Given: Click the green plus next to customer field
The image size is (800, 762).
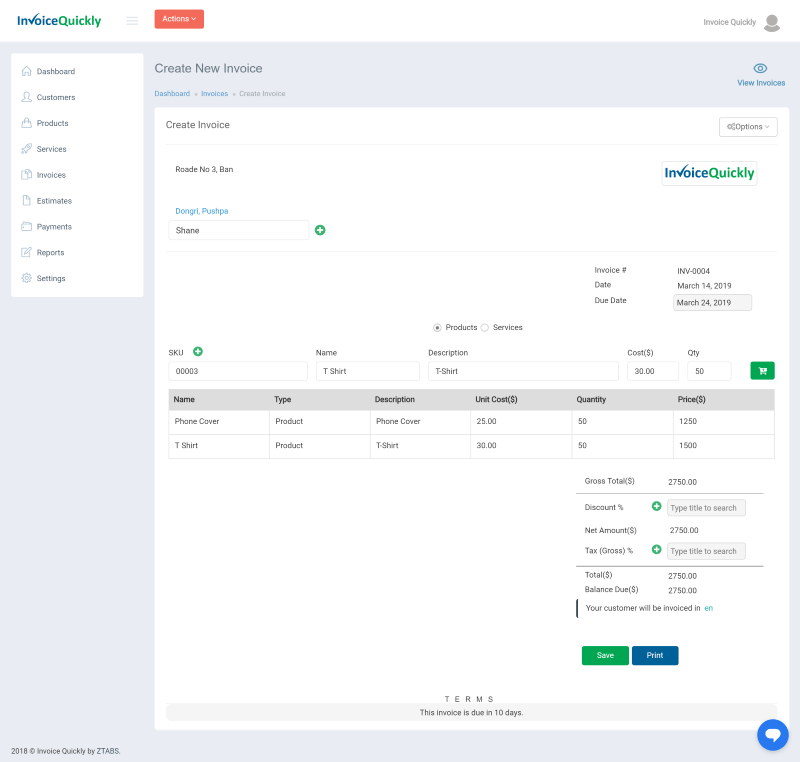Looking at the screenshot, I should (320, 230).
